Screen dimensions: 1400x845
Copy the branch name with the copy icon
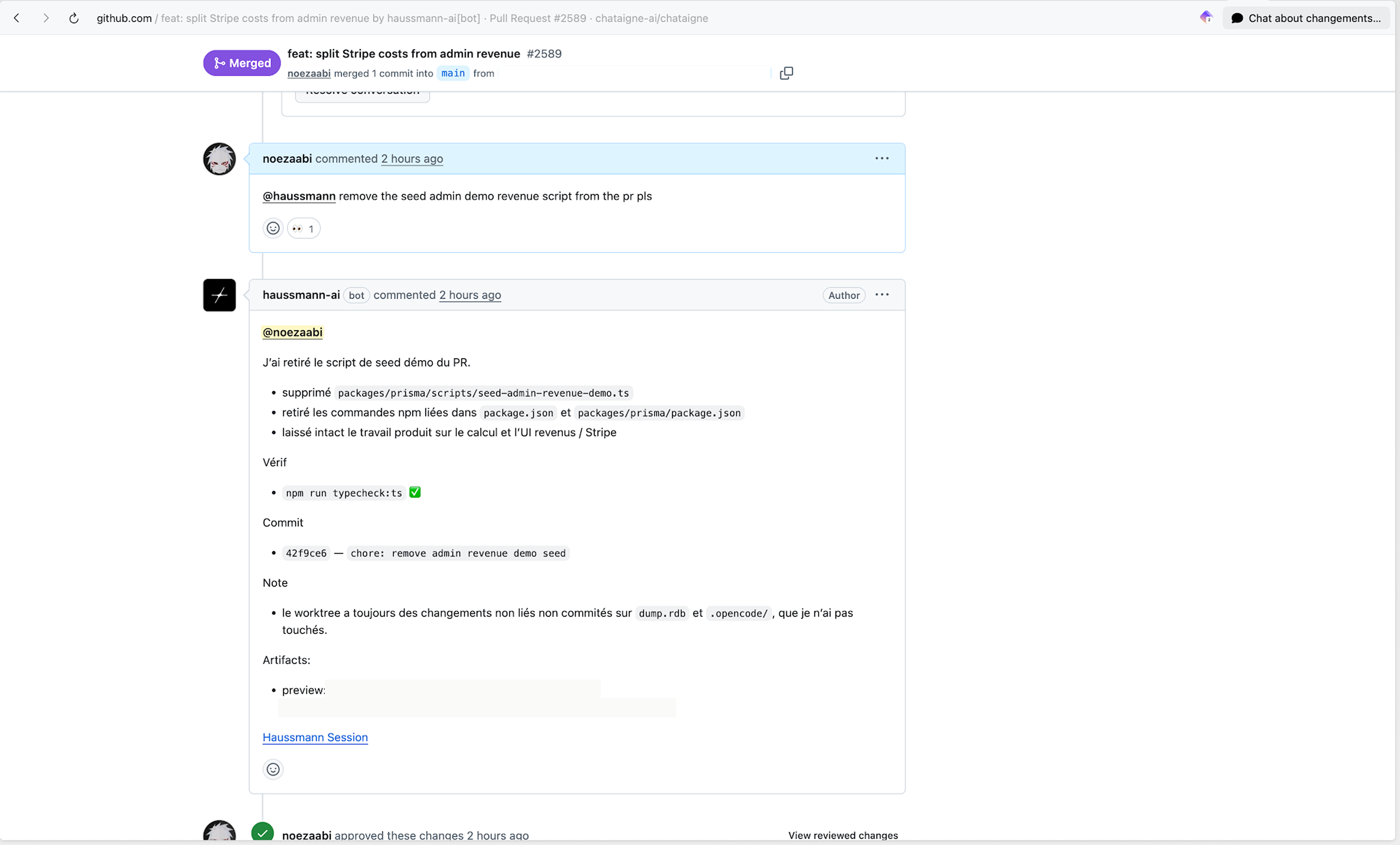click(786, 73)
